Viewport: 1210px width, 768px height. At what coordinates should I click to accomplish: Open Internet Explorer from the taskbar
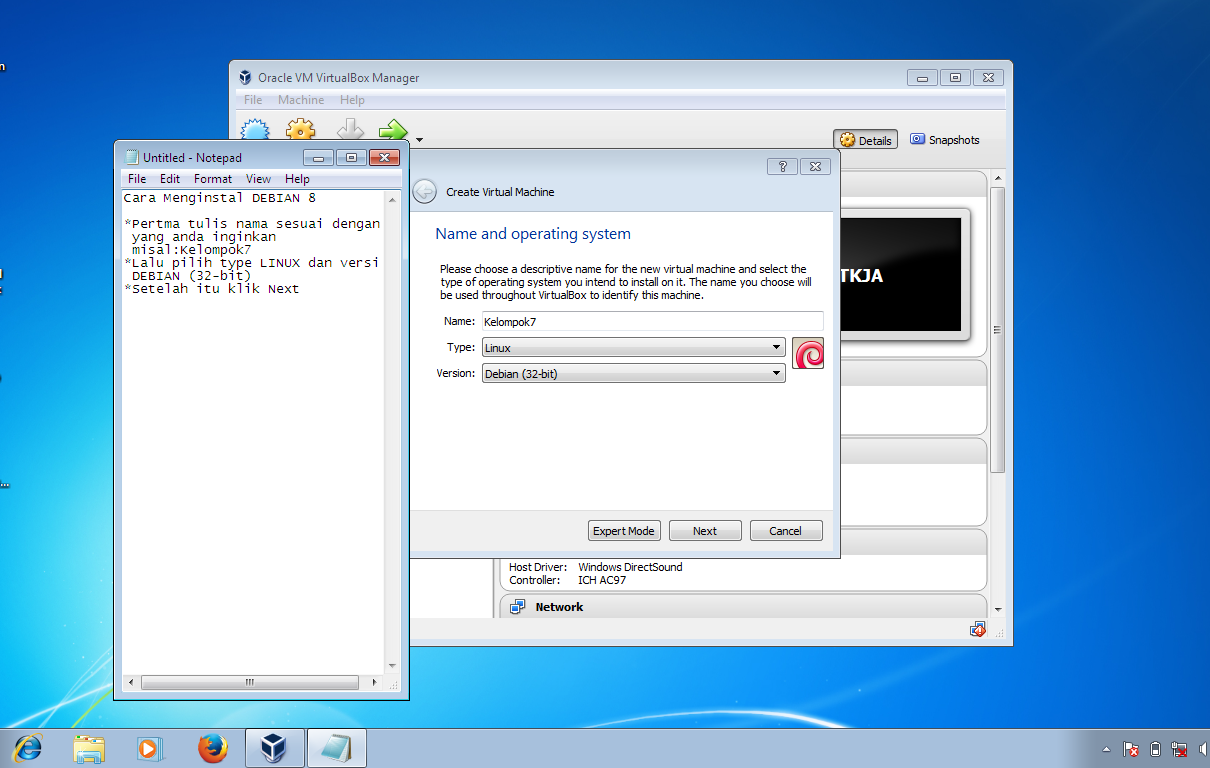click(28, 748)
